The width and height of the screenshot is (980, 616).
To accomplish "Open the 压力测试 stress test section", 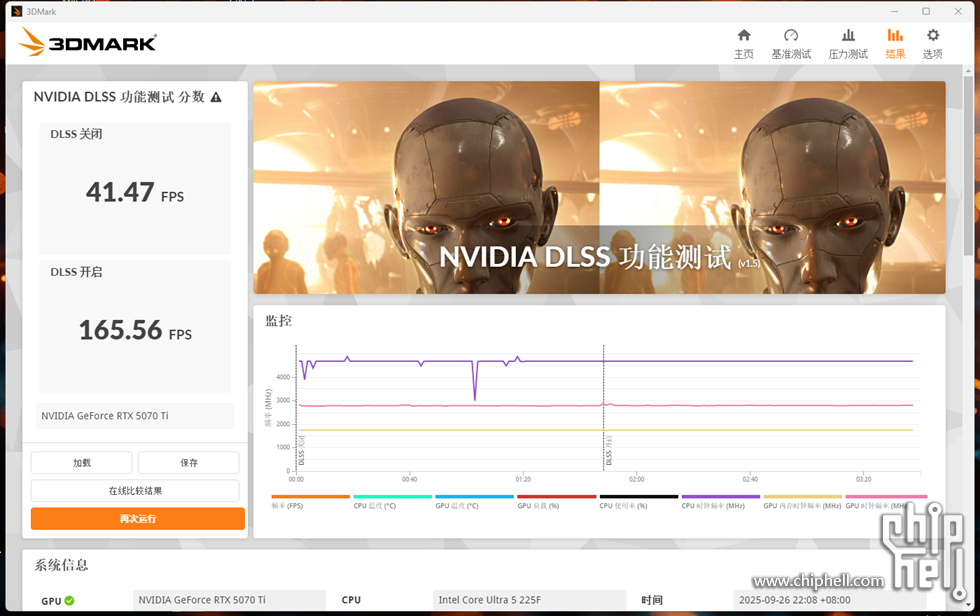I will 848,44.
